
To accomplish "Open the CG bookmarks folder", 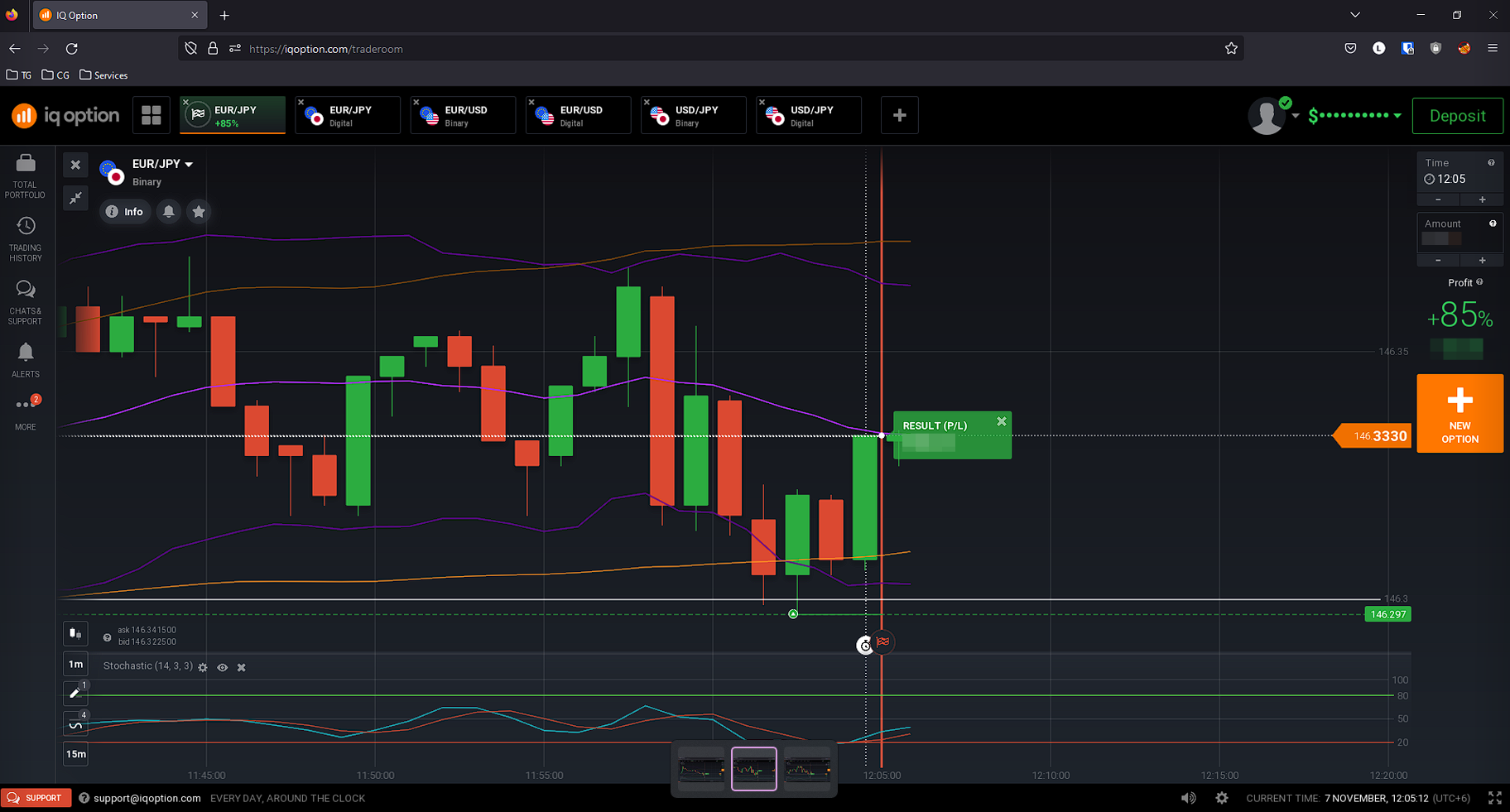I will [x=55, y=75].
